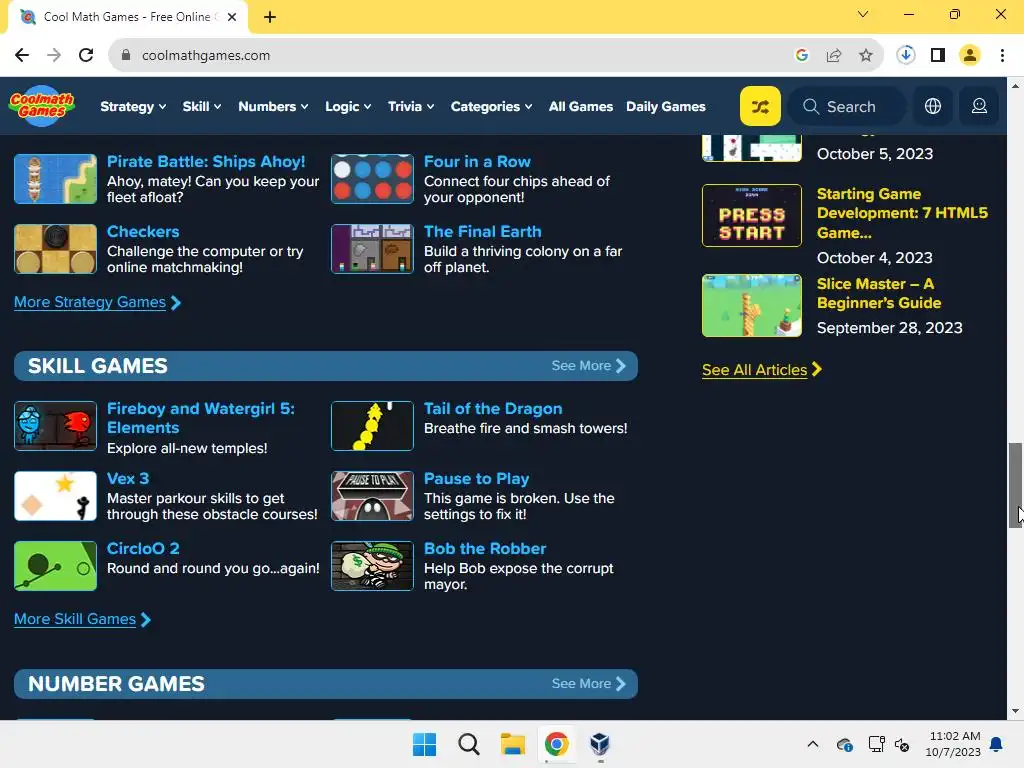The width and height of the screenshot is (1024, 768).
Task: Click the Vex 3 thumbnail image
Action: click(56, 496)
